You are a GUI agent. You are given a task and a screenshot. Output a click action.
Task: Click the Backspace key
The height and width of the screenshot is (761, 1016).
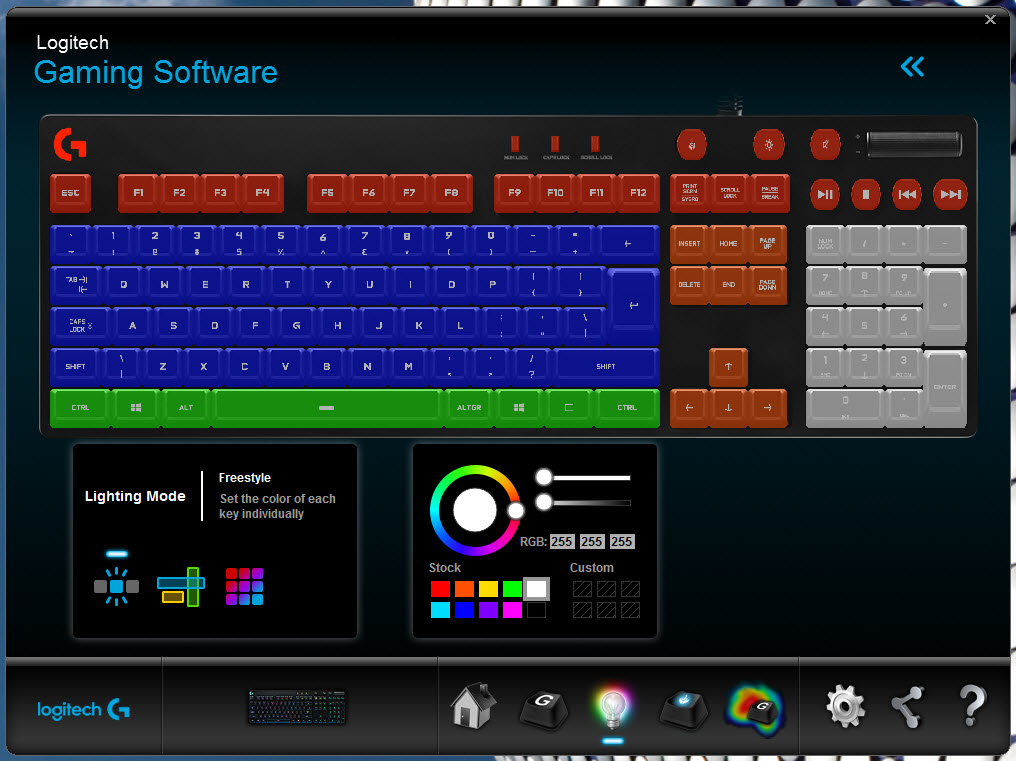pyautogui.click(x=628, y=244)
